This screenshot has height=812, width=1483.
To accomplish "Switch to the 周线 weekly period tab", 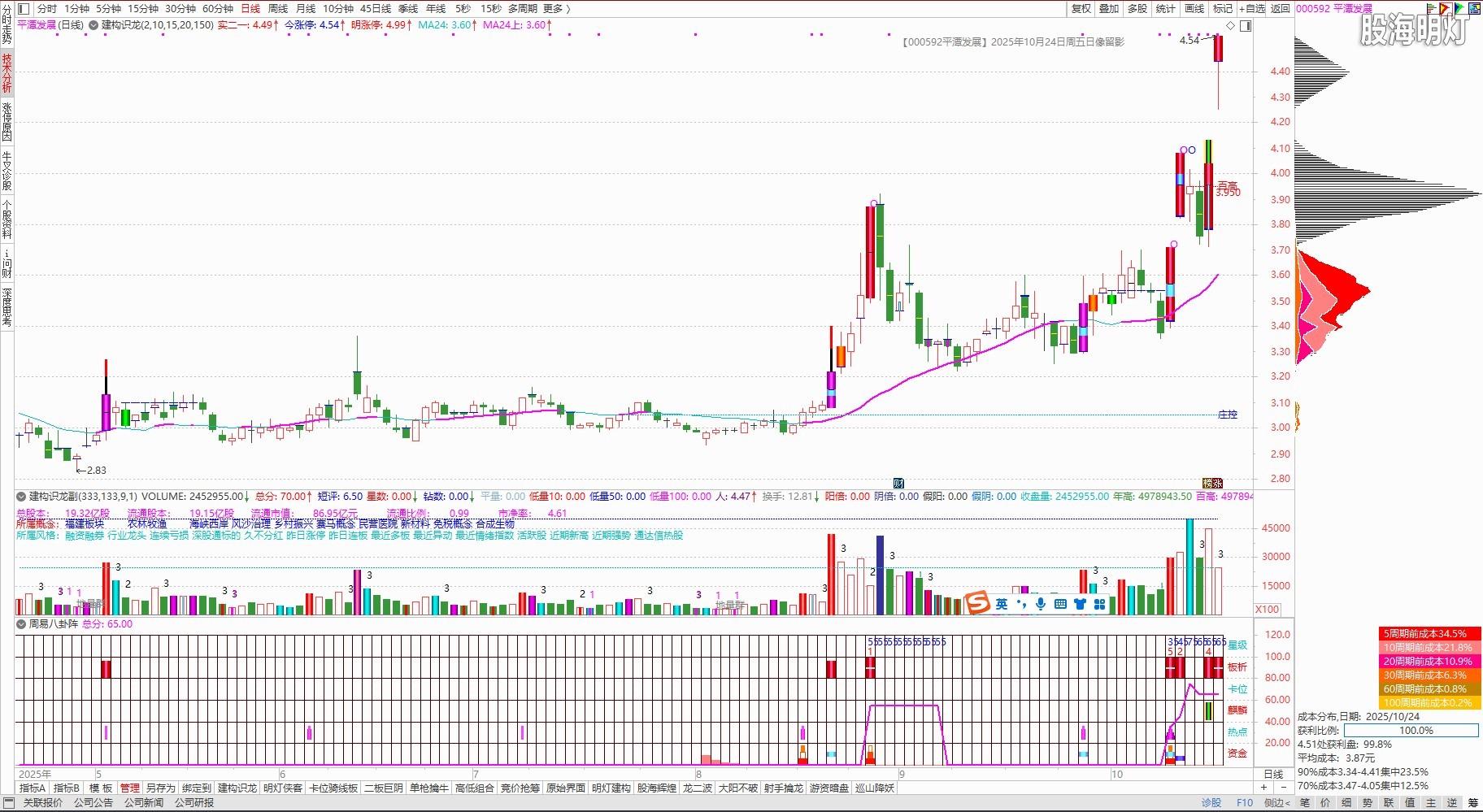I will [x=278, y=9].
